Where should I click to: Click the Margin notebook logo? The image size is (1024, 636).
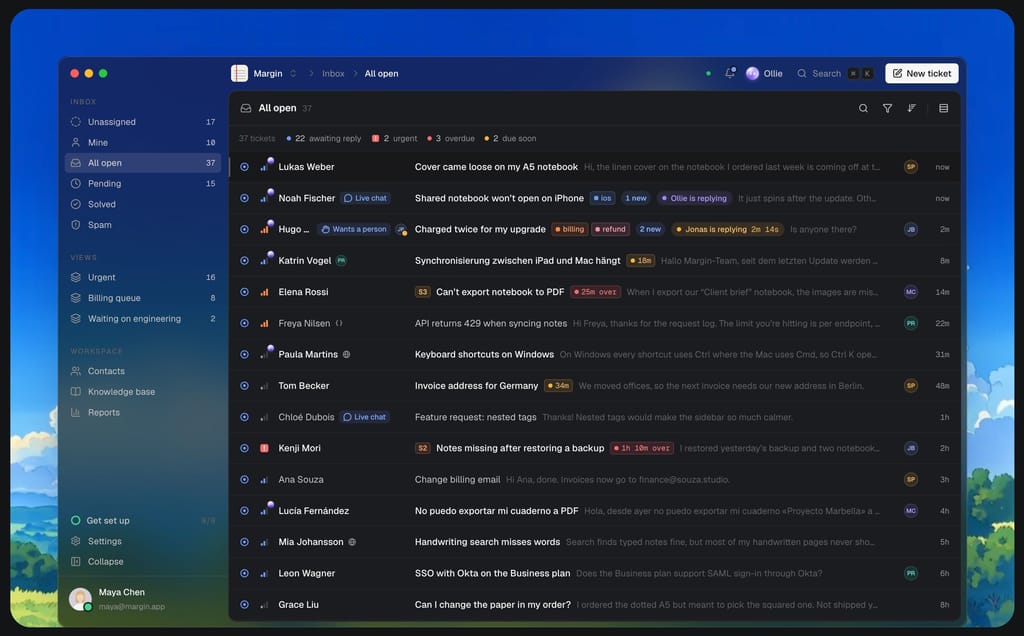[239, 73]
